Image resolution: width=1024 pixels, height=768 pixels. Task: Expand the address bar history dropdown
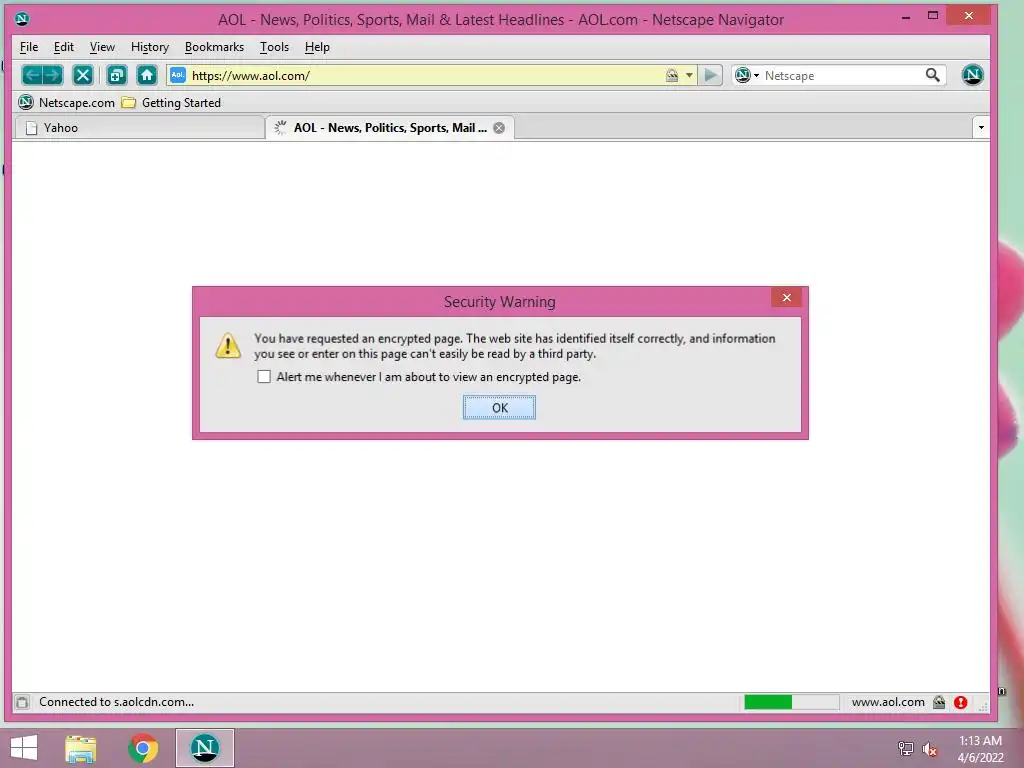[x=689, y=75]
